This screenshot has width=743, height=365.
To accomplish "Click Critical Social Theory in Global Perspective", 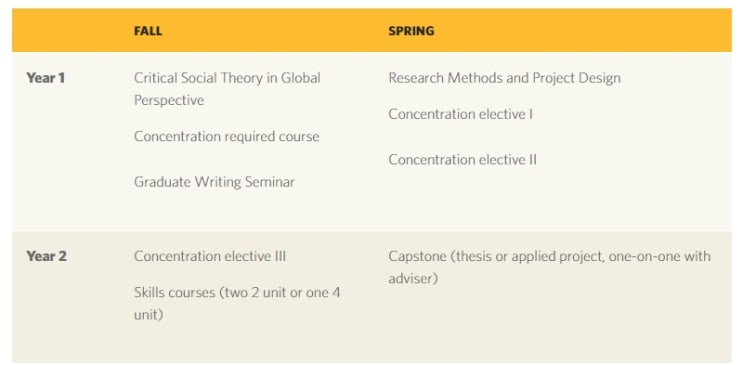I will click(227, 89).
